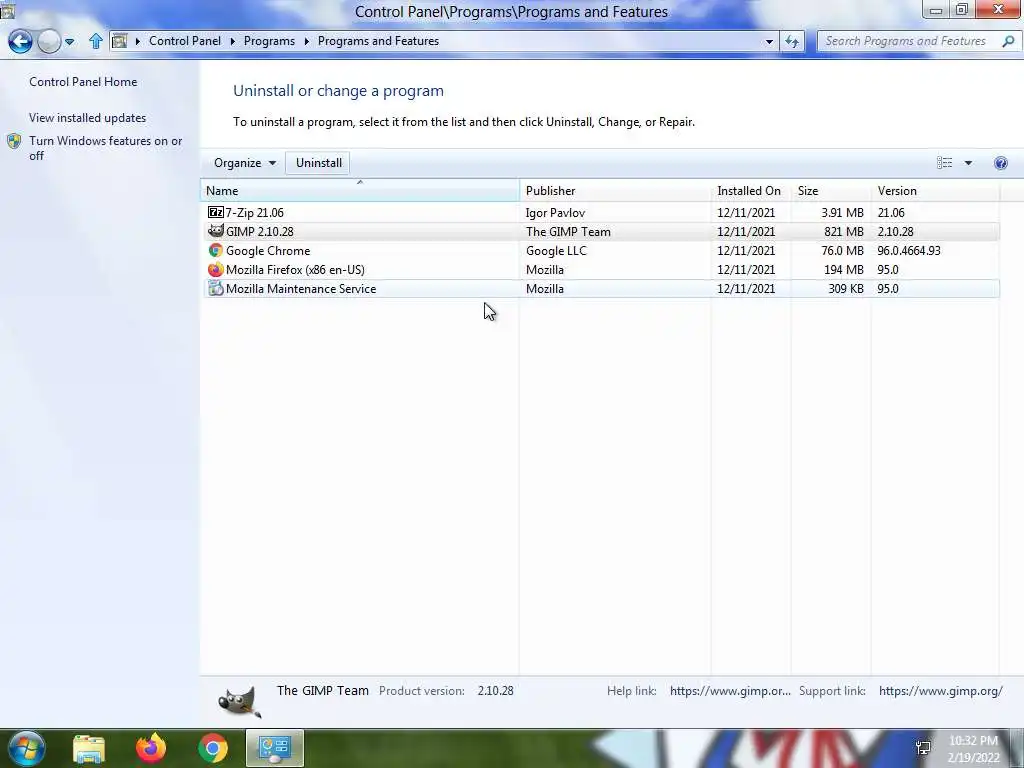Refresh the Programs and Features view
Screen dimensions: 1024x768
click(792, 41)
